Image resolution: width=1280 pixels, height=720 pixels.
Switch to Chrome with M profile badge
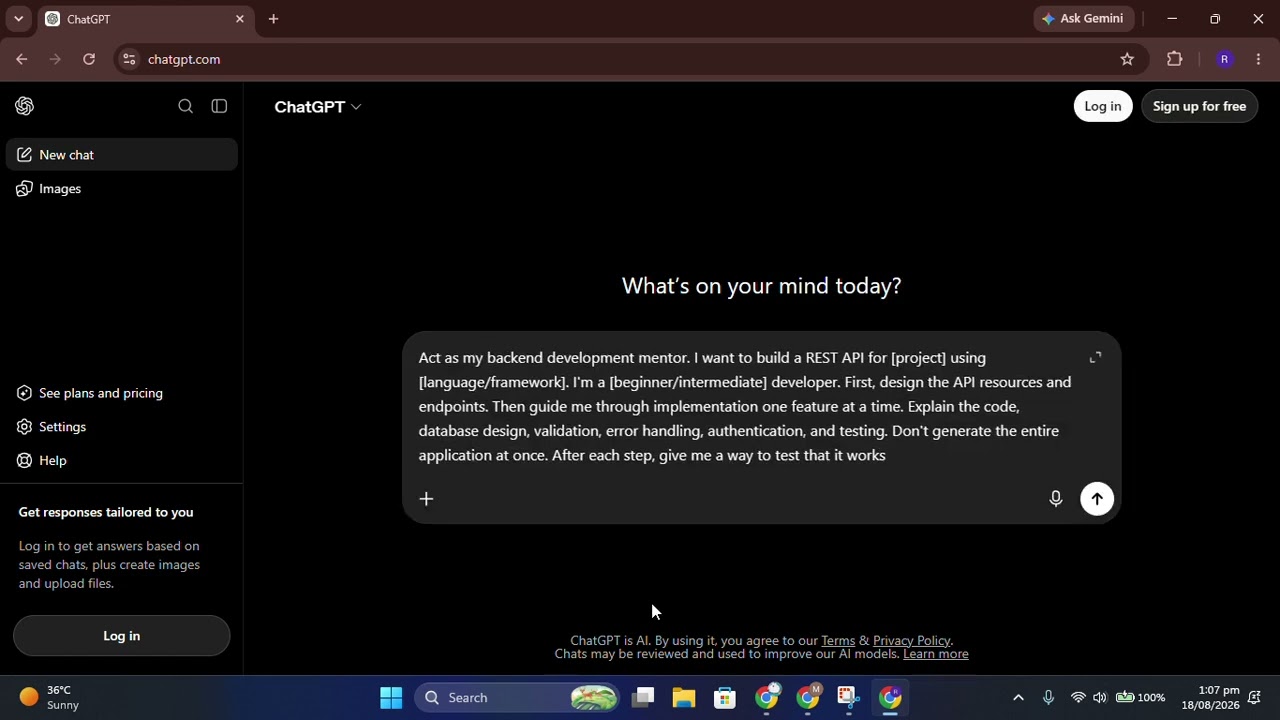tap(807, 698)
